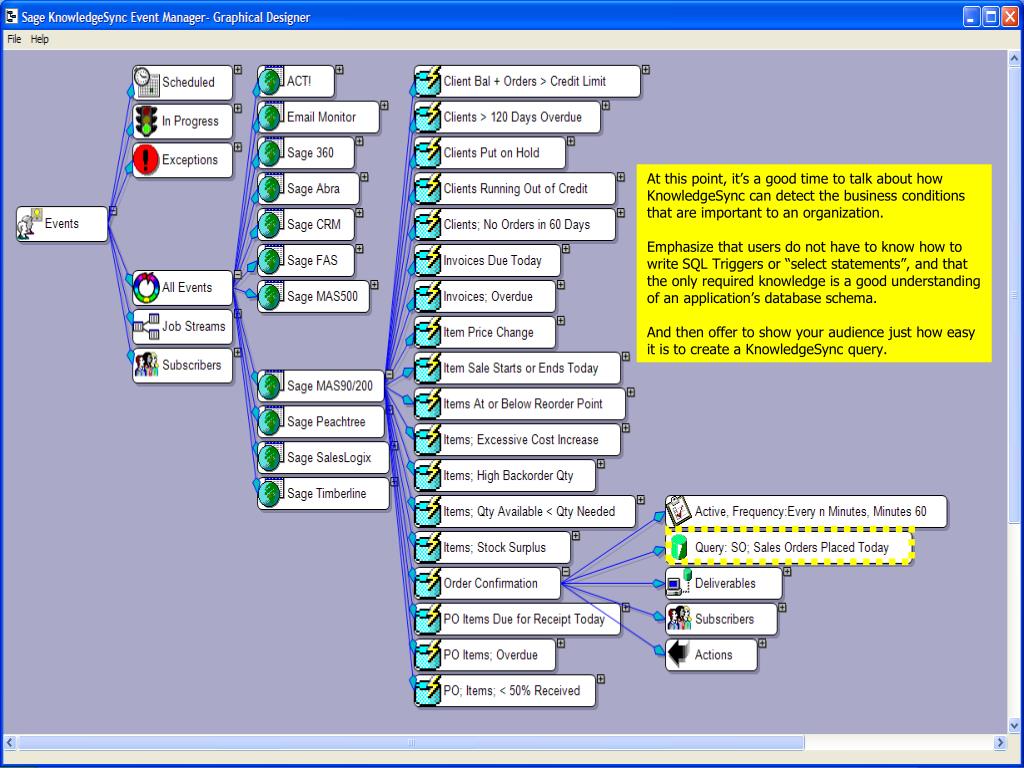This screenshot has width=1024, height=768.
Task: Click the Deliverables computer icon
Action: pyautogui.click(x=679, y=583)
